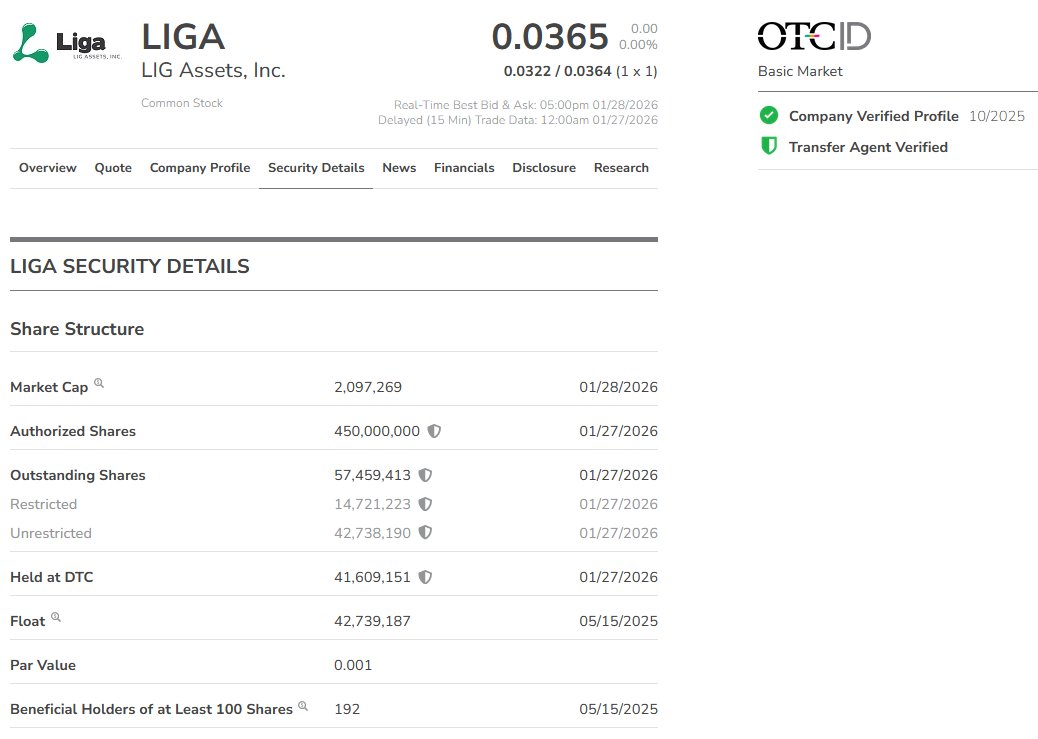Click the Real-Time Best Bid & Ask timestamp
Screen dimensions: 1038x739
point(526,105)
